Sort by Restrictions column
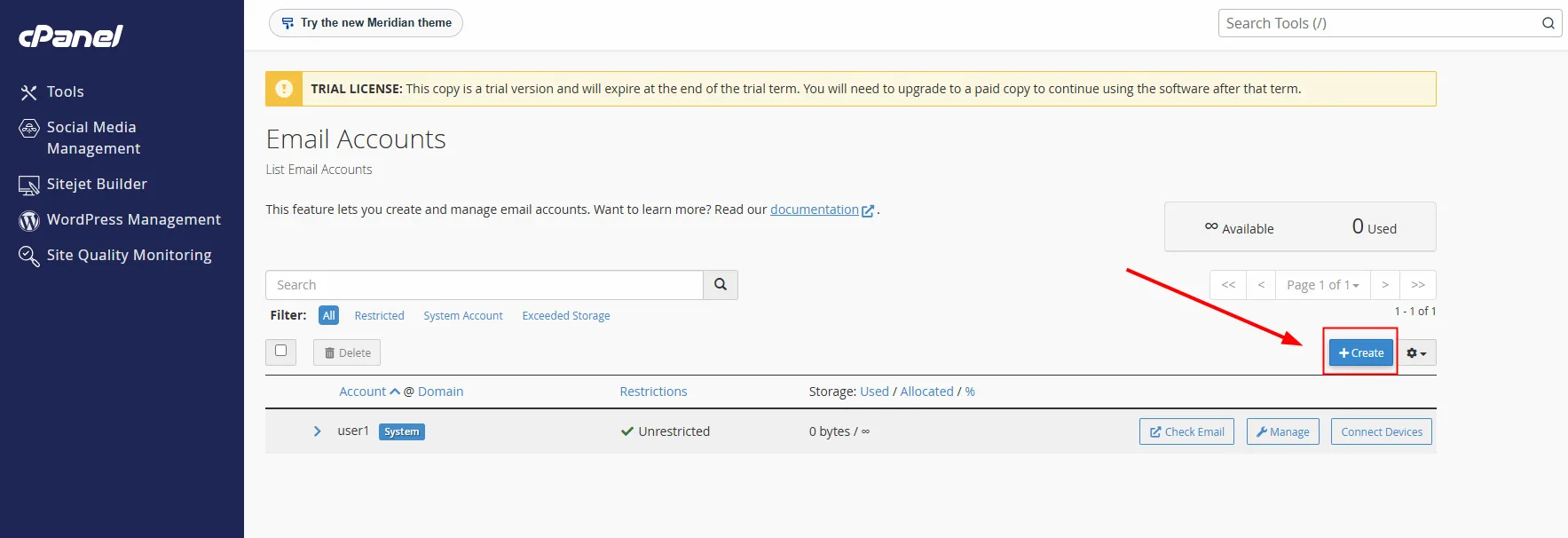Viewport: 1568px width, 538px height. click(653, 392)
